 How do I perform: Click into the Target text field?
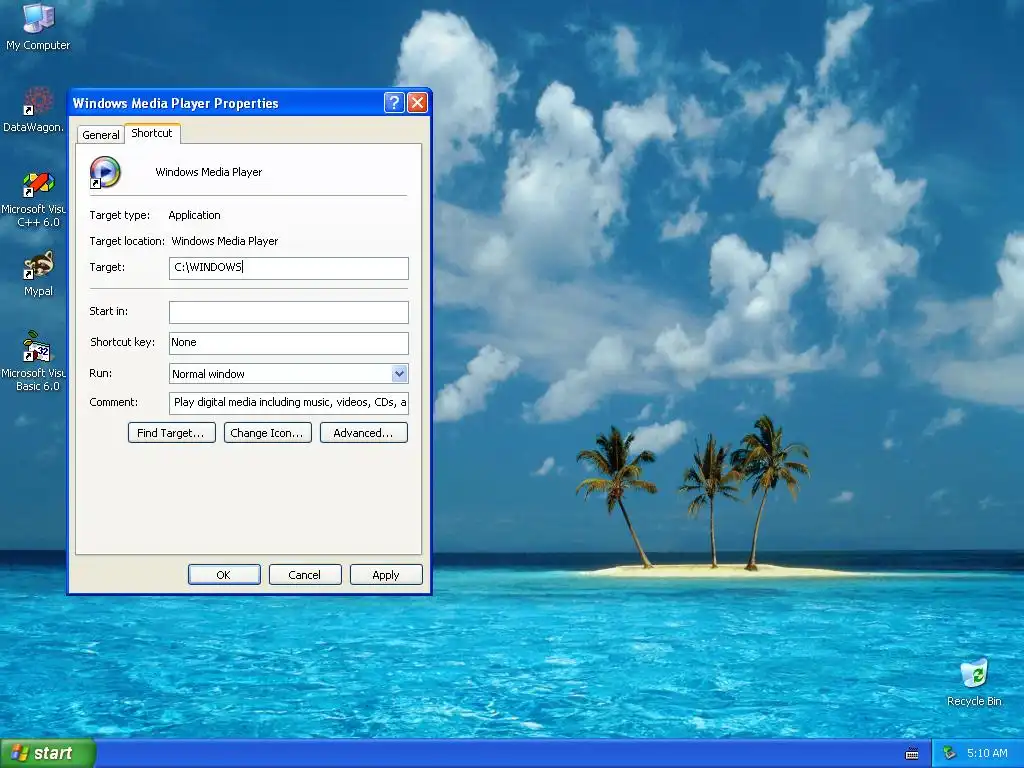click(x=289, y=268)
